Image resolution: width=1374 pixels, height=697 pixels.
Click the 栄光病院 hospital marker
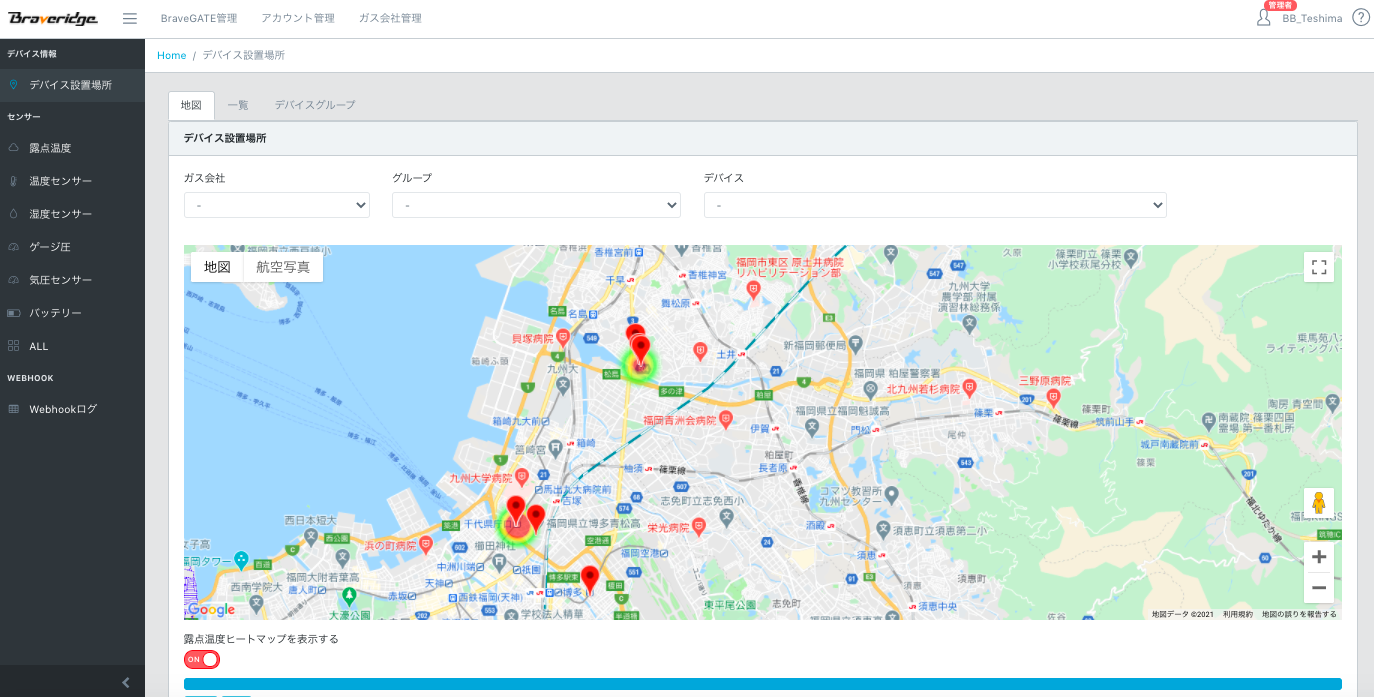[699, 525]
